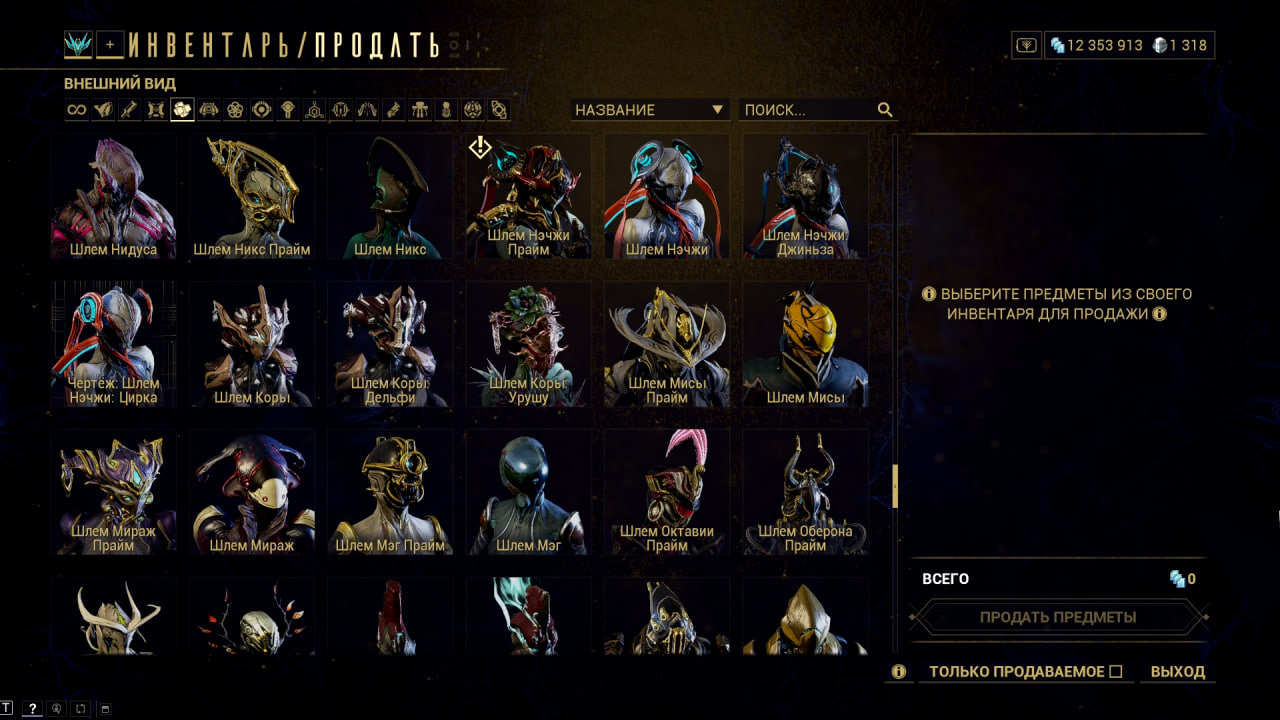Click the inventory list scrollbar handle
Viewport: 1280px width, 720px height.
pyautogui.click(x=895, y=486)
